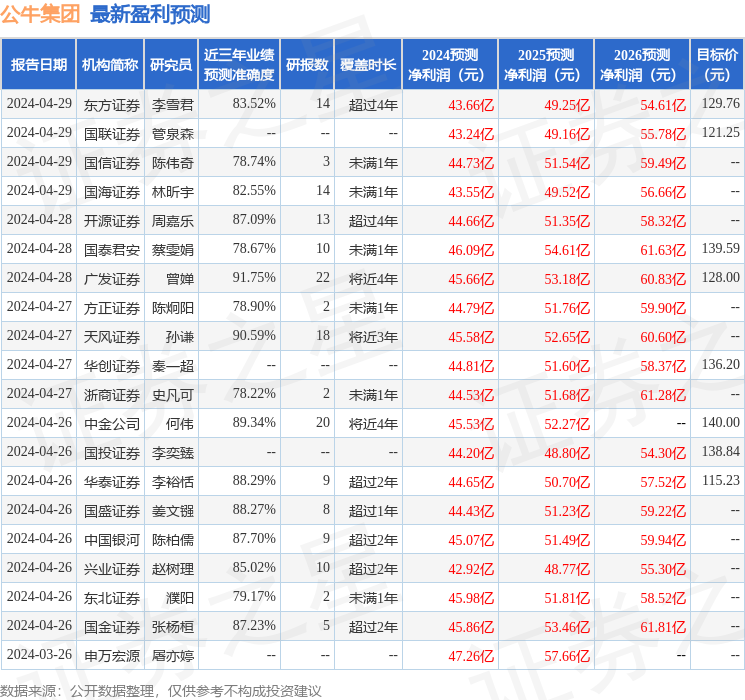The height and width of the screenshot is (700, 745).
Task: Click the 覆盖时长 column header
Action: click(x=368, y=65)
